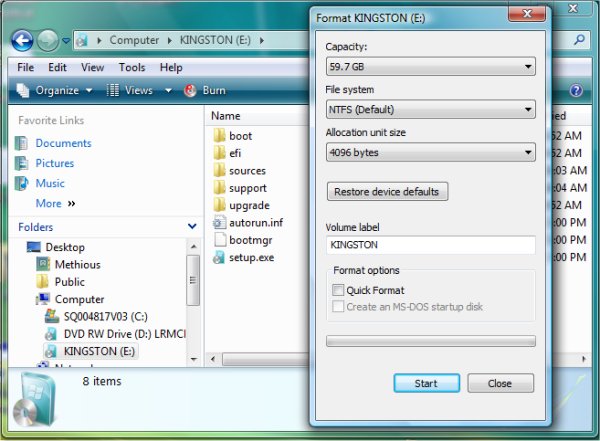
Task: Open the File system NTFS dropdown
Action: click(x=430, y=109)
